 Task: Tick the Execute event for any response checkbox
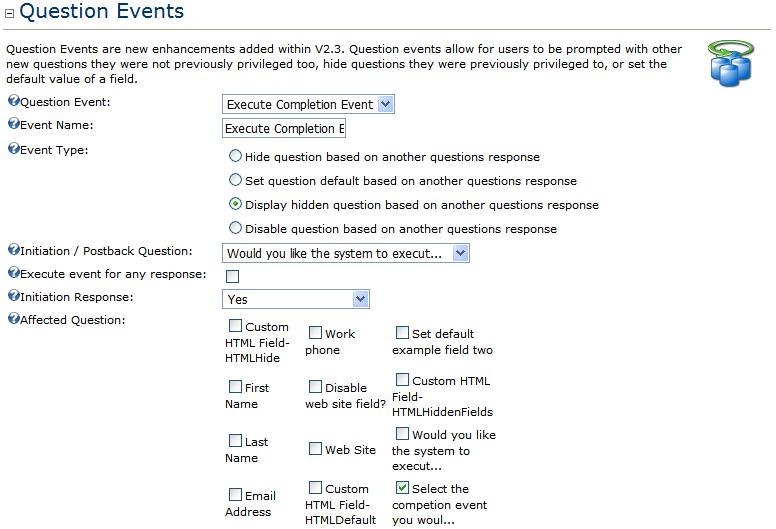coord(232,276)
